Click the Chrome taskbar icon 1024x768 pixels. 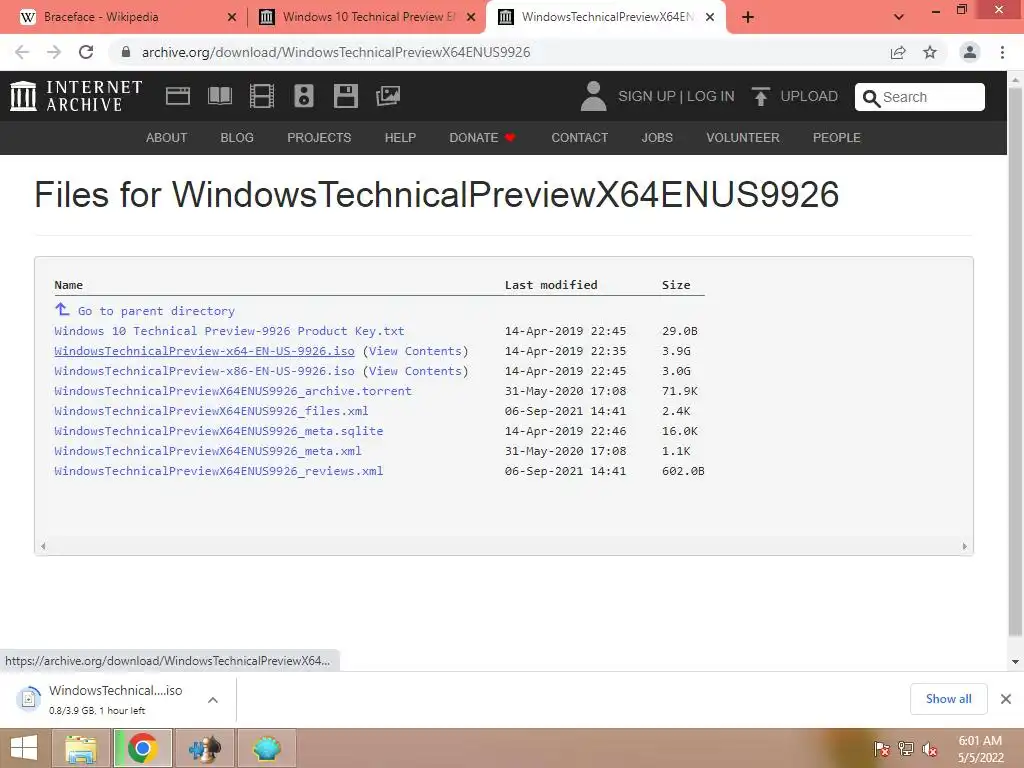[x=142, y=748]
